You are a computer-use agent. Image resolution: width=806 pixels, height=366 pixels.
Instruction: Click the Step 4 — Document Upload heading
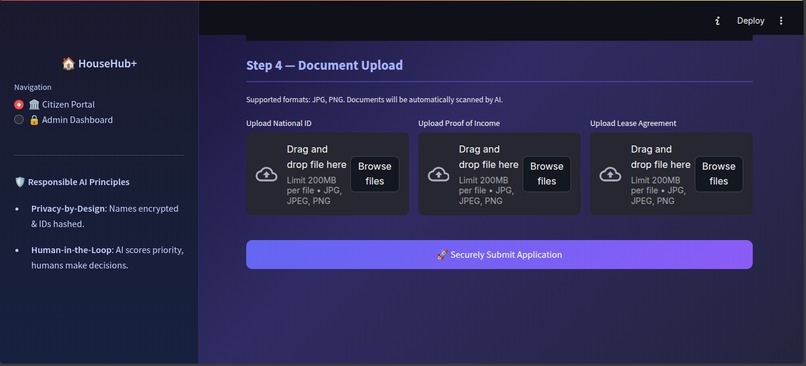pyautogui.click(x=324, y=65)
